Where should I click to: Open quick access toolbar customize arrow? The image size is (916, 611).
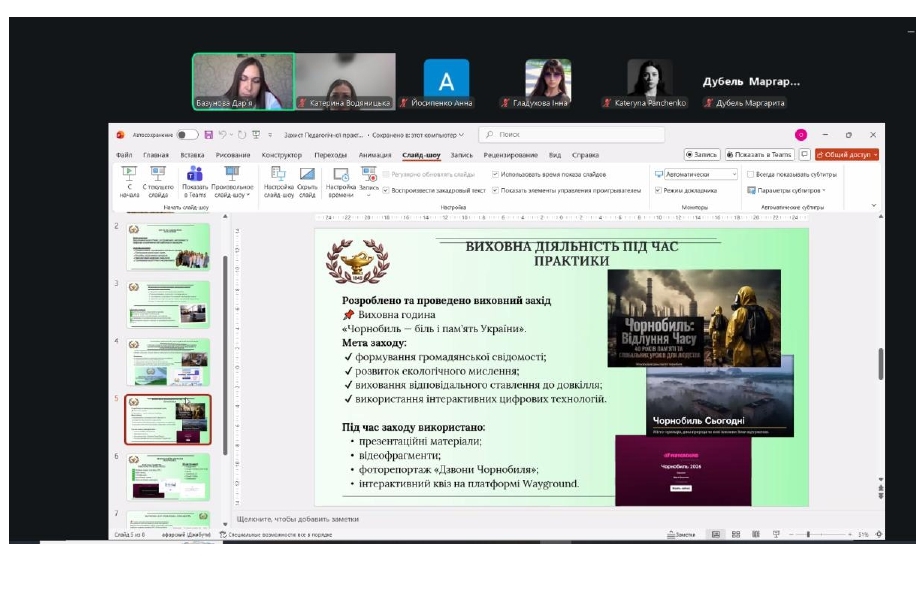270,135
